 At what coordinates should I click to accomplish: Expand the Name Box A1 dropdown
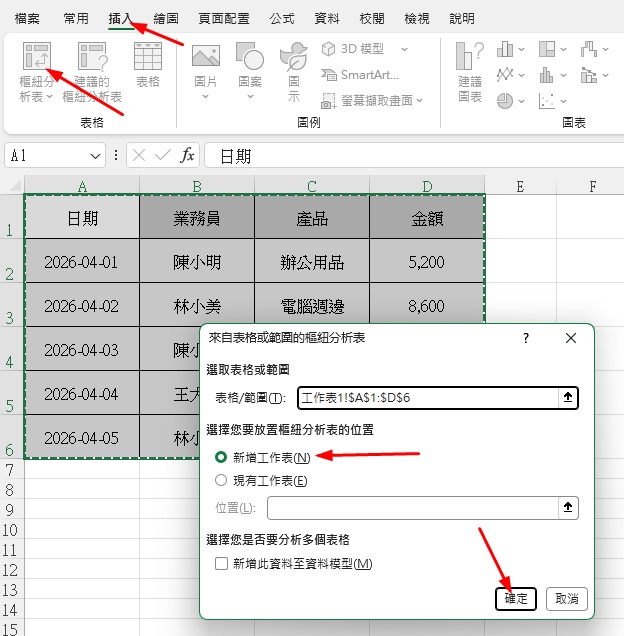(x=95, y=156)
